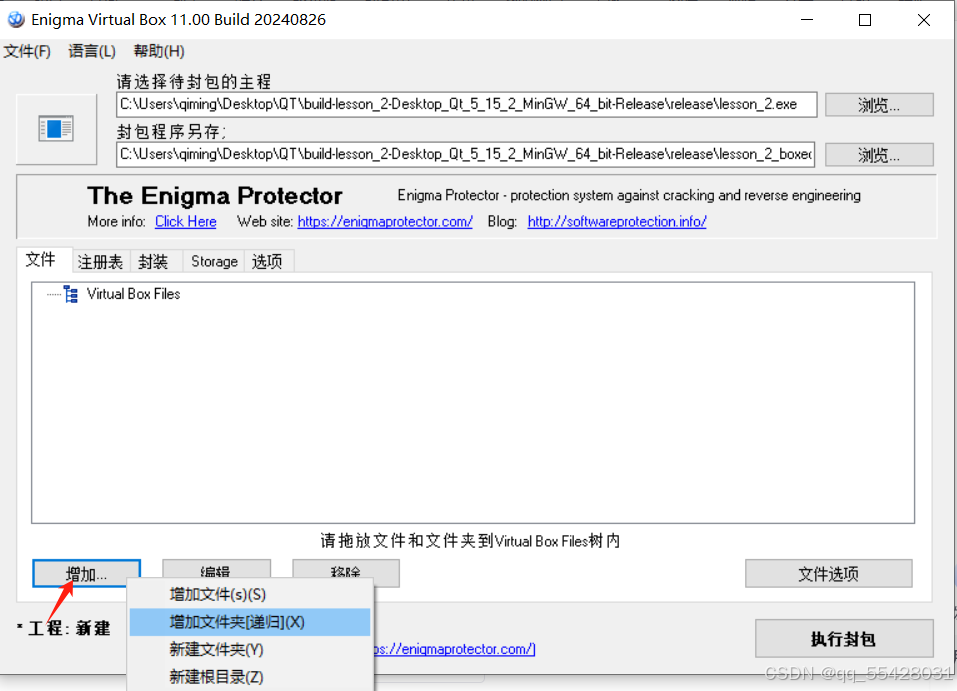Screen dimensions: 957x691
Task: Open the https://enigmaprotector.com/ web site link
Action: point(385,222)
